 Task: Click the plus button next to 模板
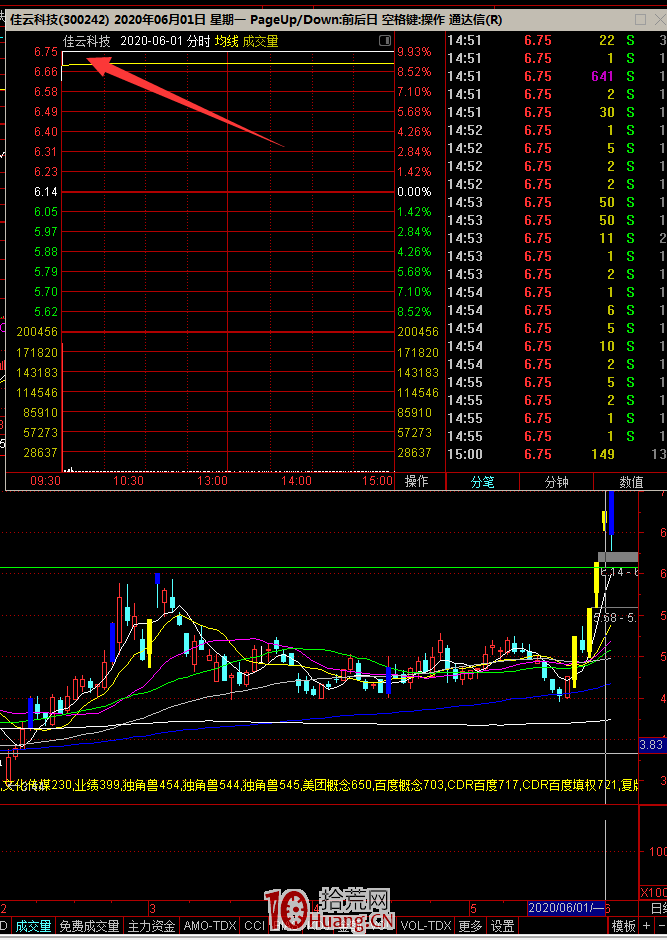[x=647, y=926]
